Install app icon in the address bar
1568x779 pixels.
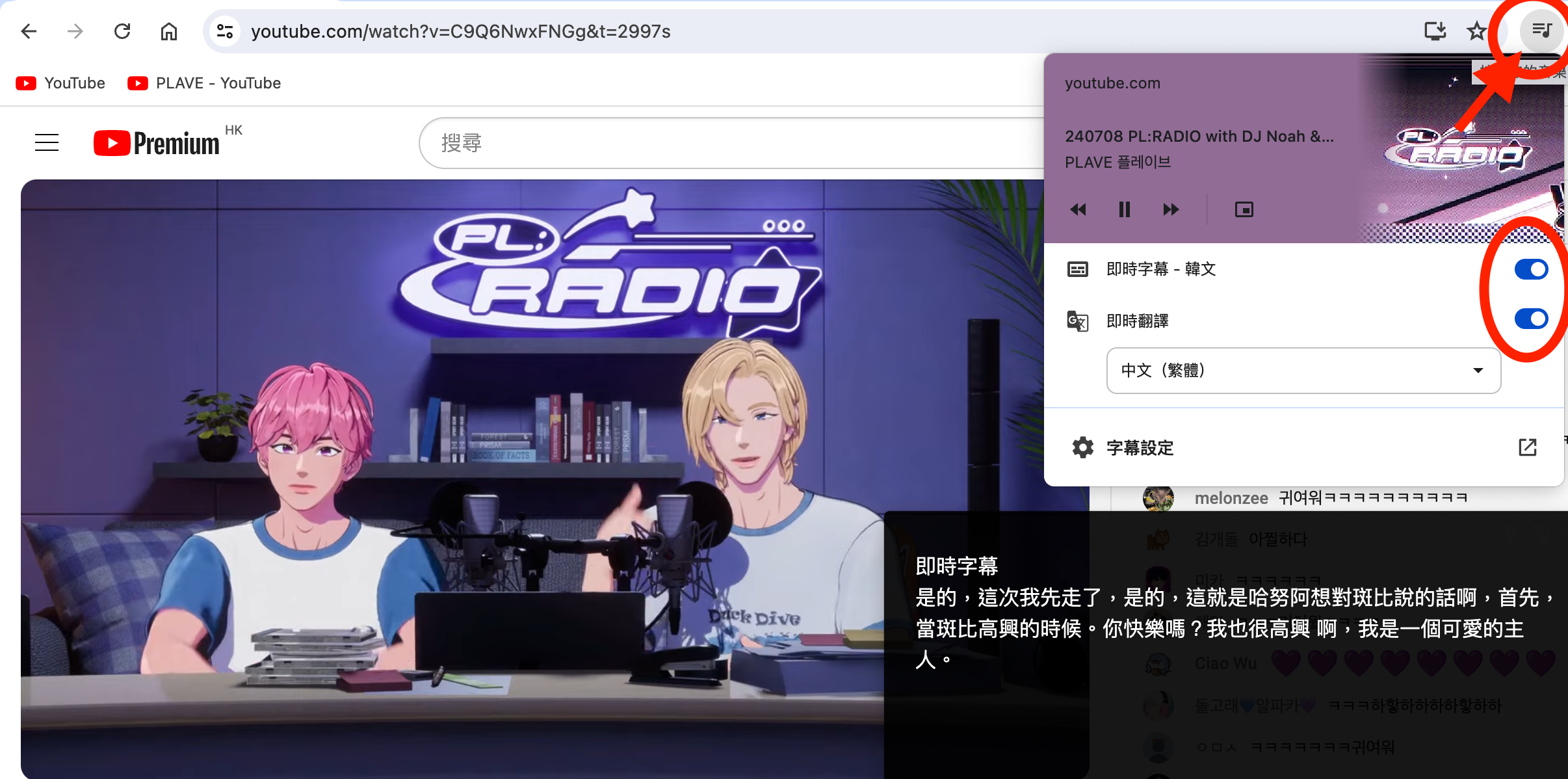point(1435,31)
